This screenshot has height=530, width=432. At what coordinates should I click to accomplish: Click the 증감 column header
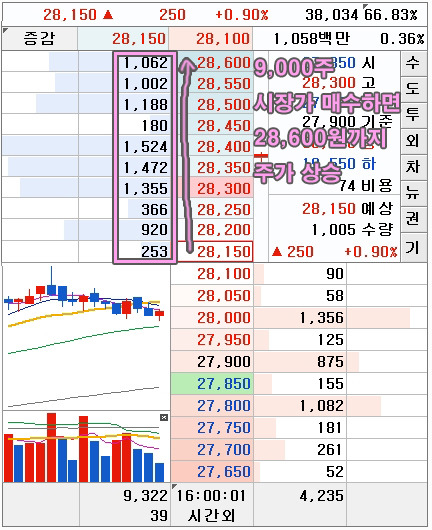click(x=40, y=39)
